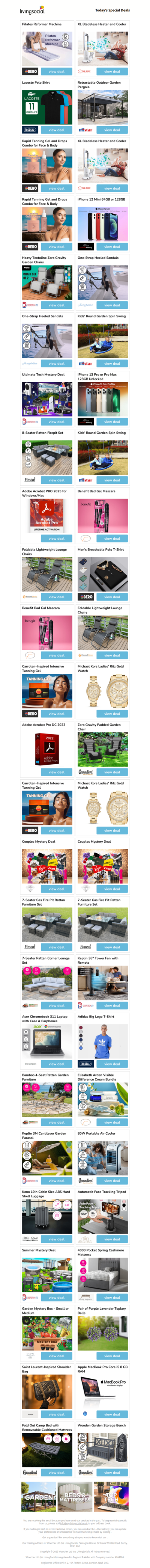Open the Today's Special Deals header link
150x1568 pixels.
(112, 11)
